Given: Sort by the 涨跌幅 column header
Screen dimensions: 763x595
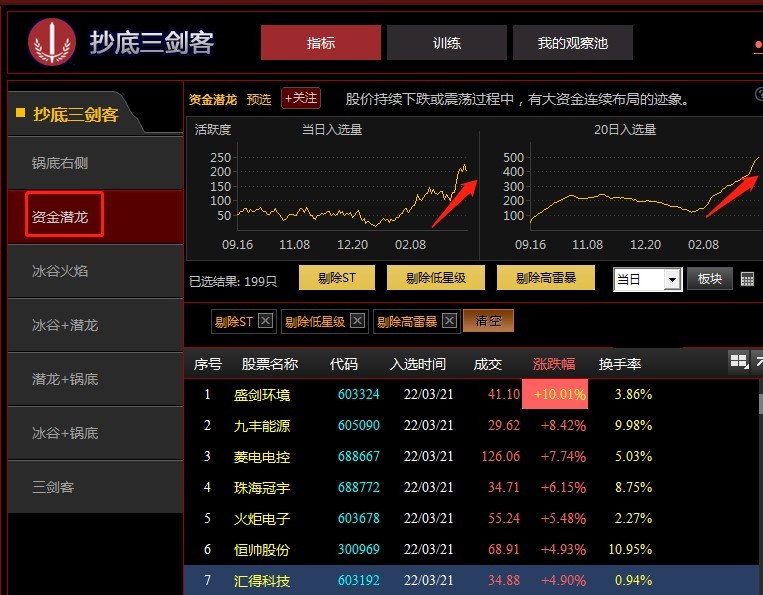Looking at the screenshot, I should click(554, 364).
